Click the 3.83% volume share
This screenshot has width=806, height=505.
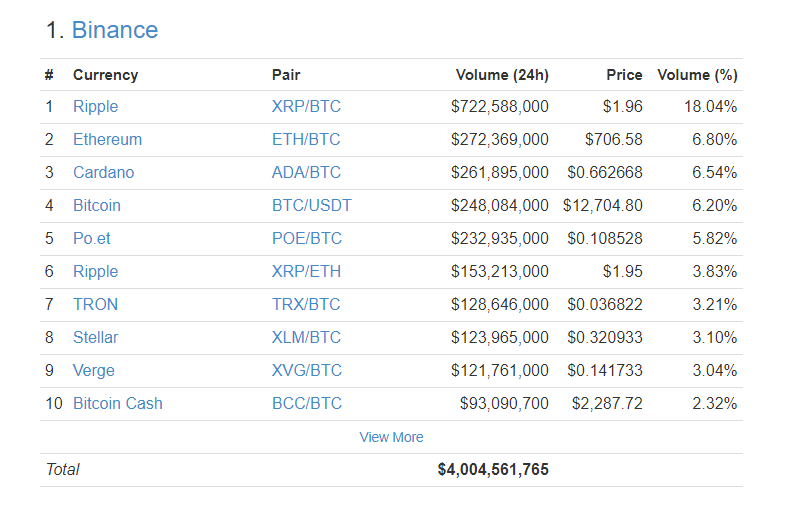click(x=715, y=271)
